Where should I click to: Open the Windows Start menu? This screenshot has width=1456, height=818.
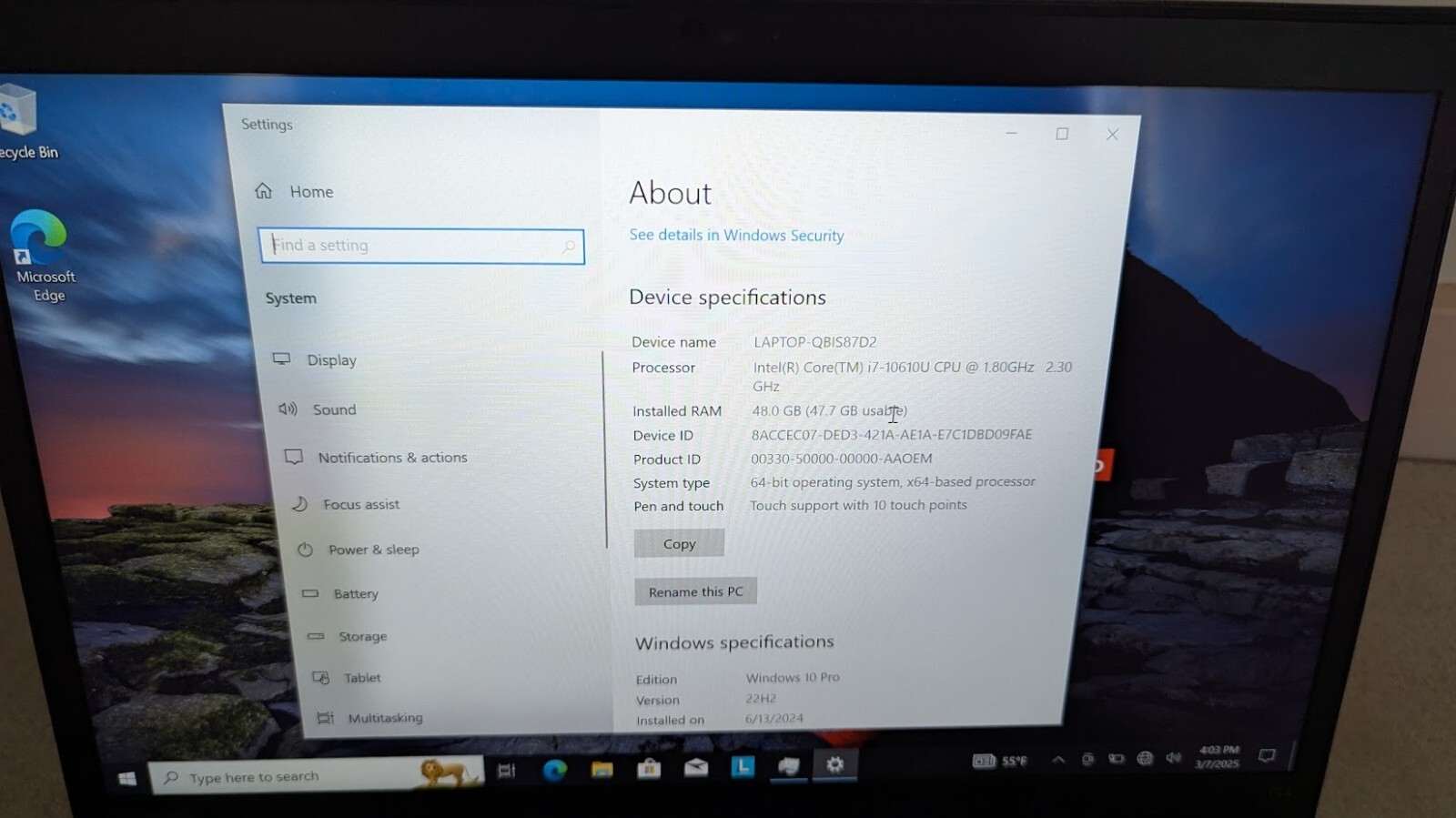click(x=127, y=779)
